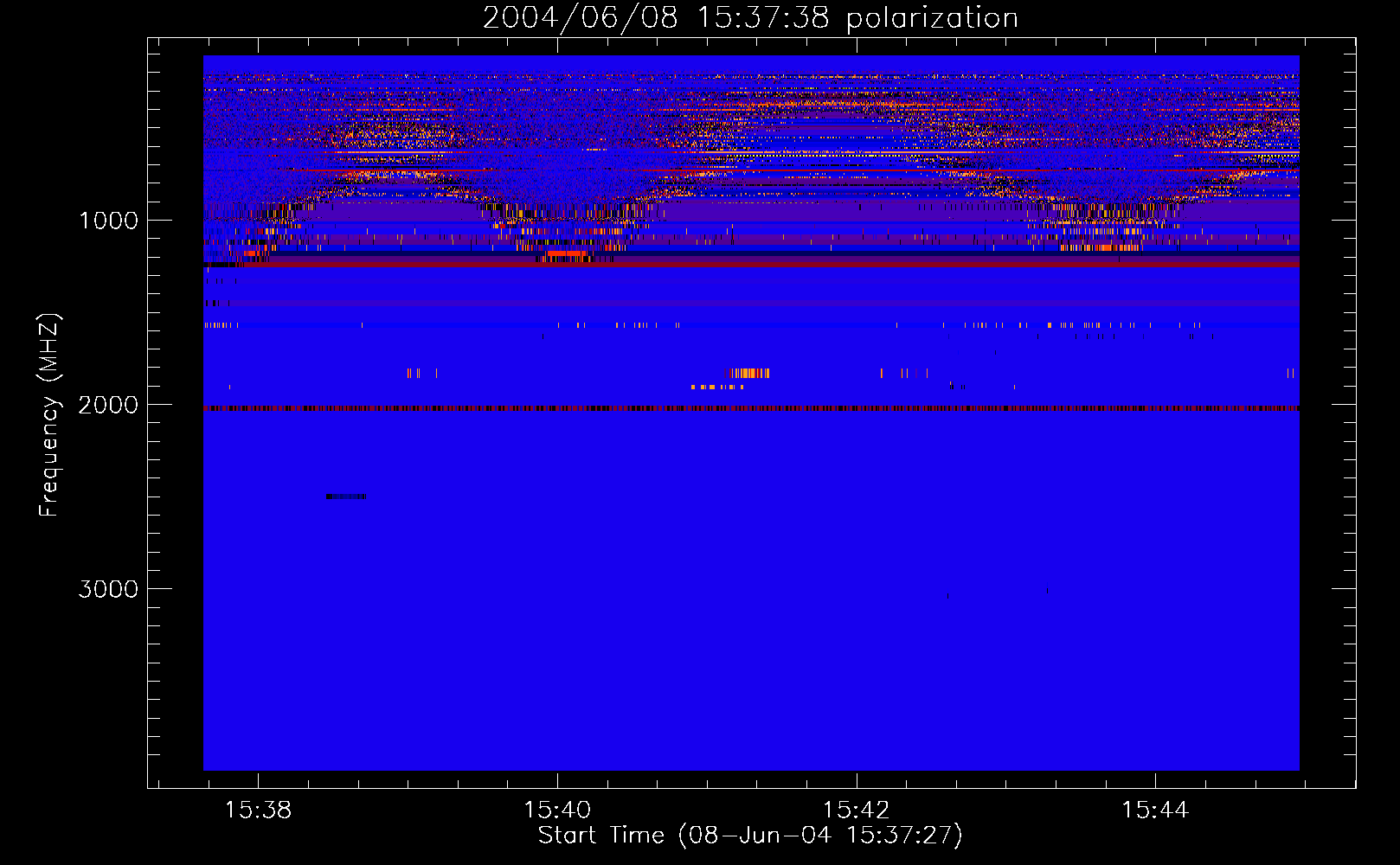Click the 15:42 time tick label
The image size is (1400, 865).
(856, 810)
